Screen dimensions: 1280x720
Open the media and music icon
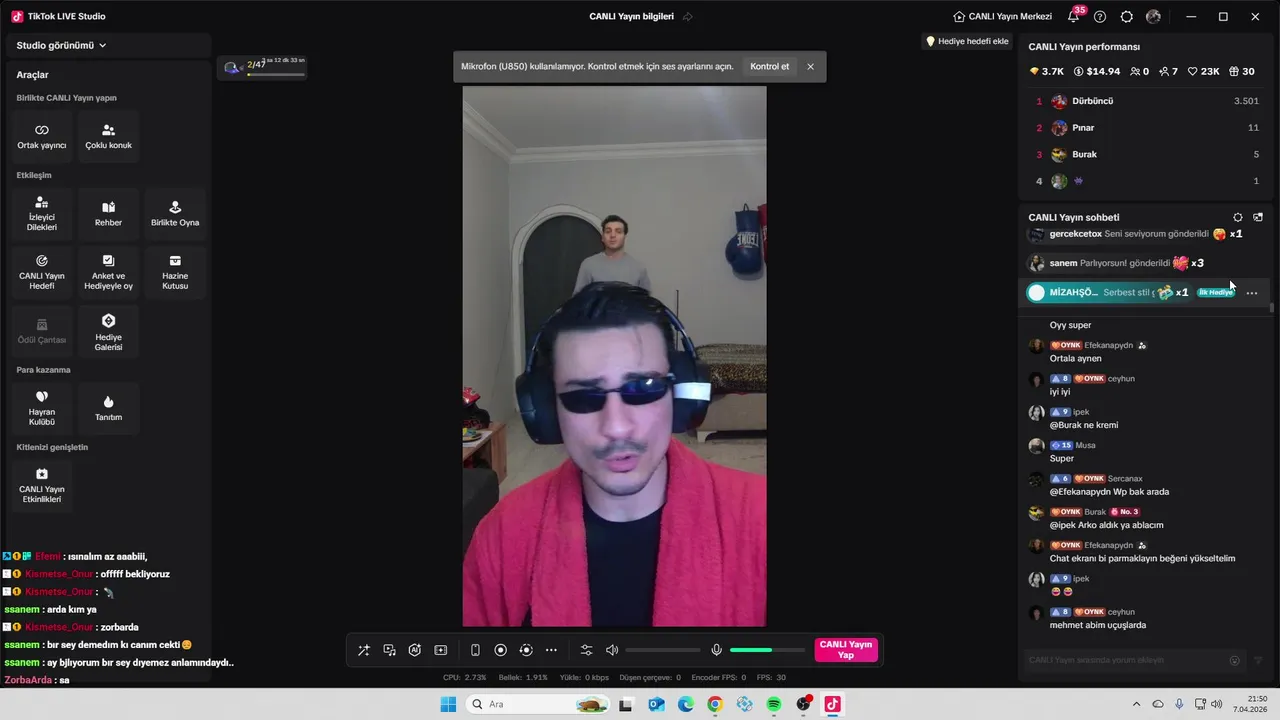click(x=390, y=650)
